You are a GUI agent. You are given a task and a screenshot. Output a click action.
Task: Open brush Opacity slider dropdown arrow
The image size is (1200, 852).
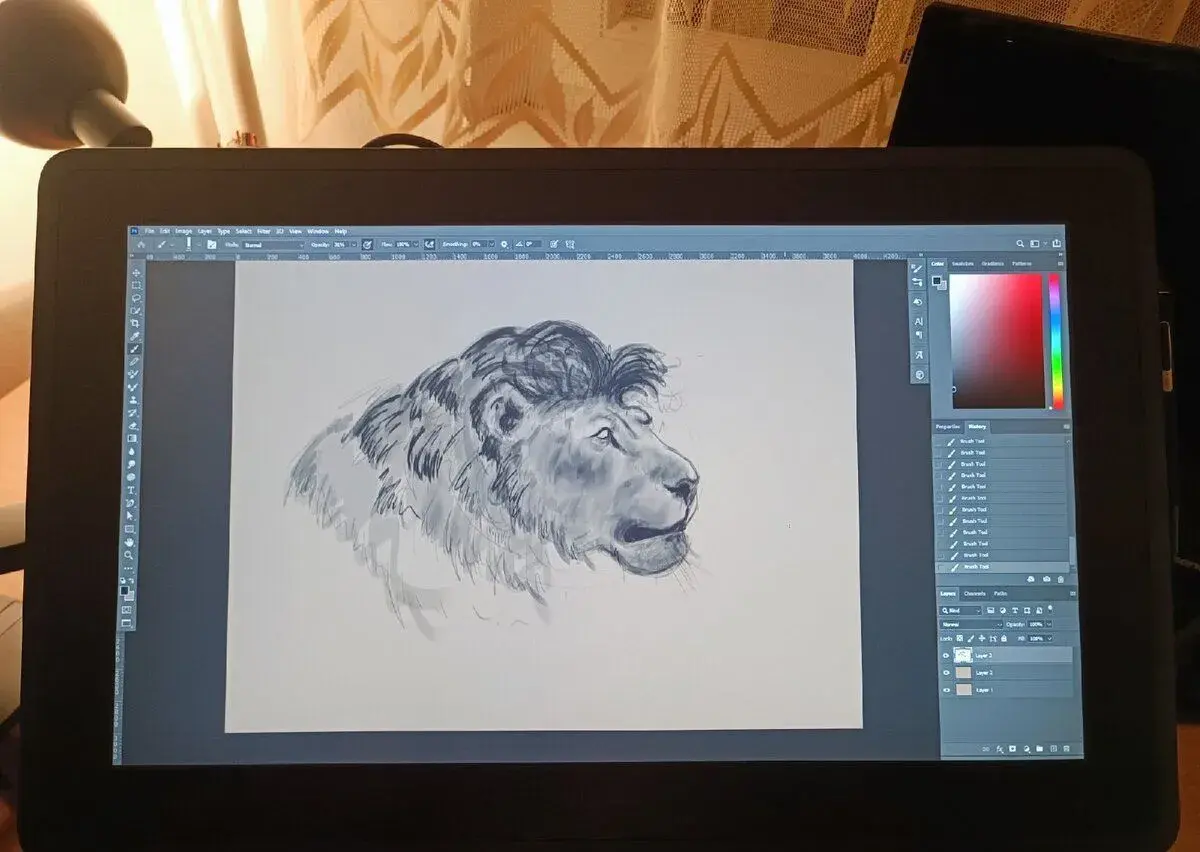click(x=354, y=244)
